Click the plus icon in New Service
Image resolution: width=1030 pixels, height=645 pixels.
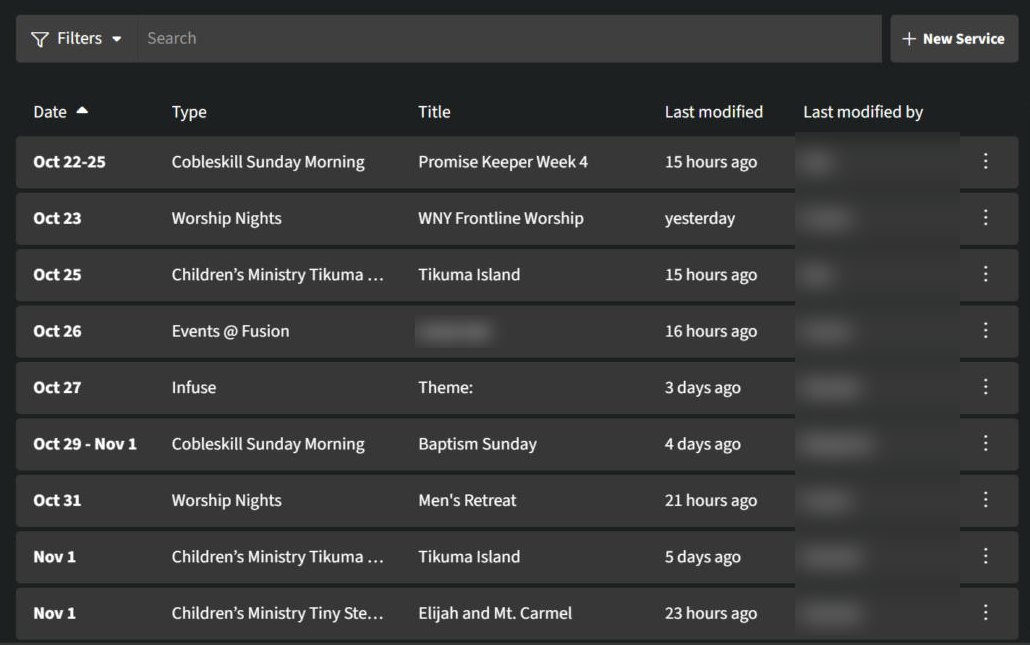pos(908,39)
